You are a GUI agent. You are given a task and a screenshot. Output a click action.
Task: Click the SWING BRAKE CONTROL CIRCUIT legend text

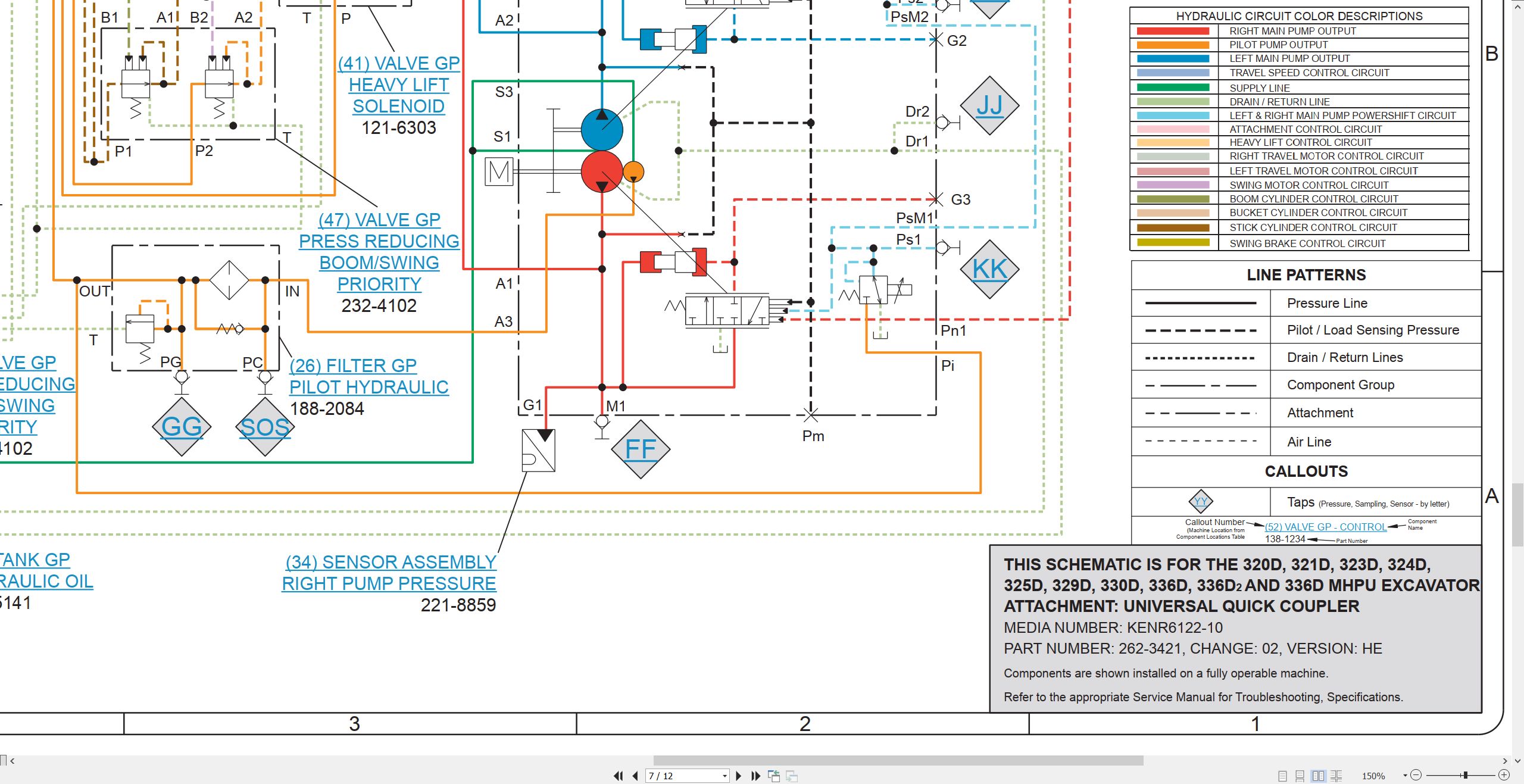(x=1307, y=243)
